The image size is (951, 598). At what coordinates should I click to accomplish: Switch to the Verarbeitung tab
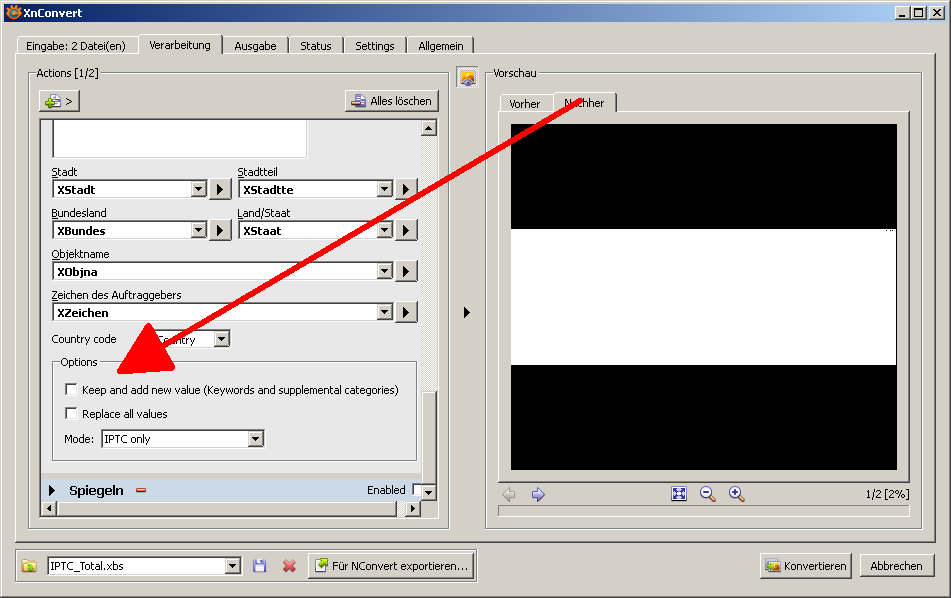(x=180, y=45)
